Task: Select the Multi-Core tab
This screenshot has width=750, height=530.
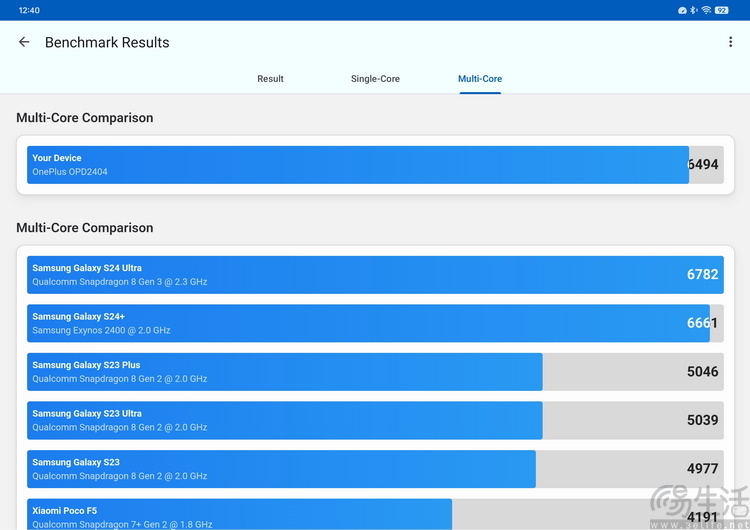Action: [480, 78]
